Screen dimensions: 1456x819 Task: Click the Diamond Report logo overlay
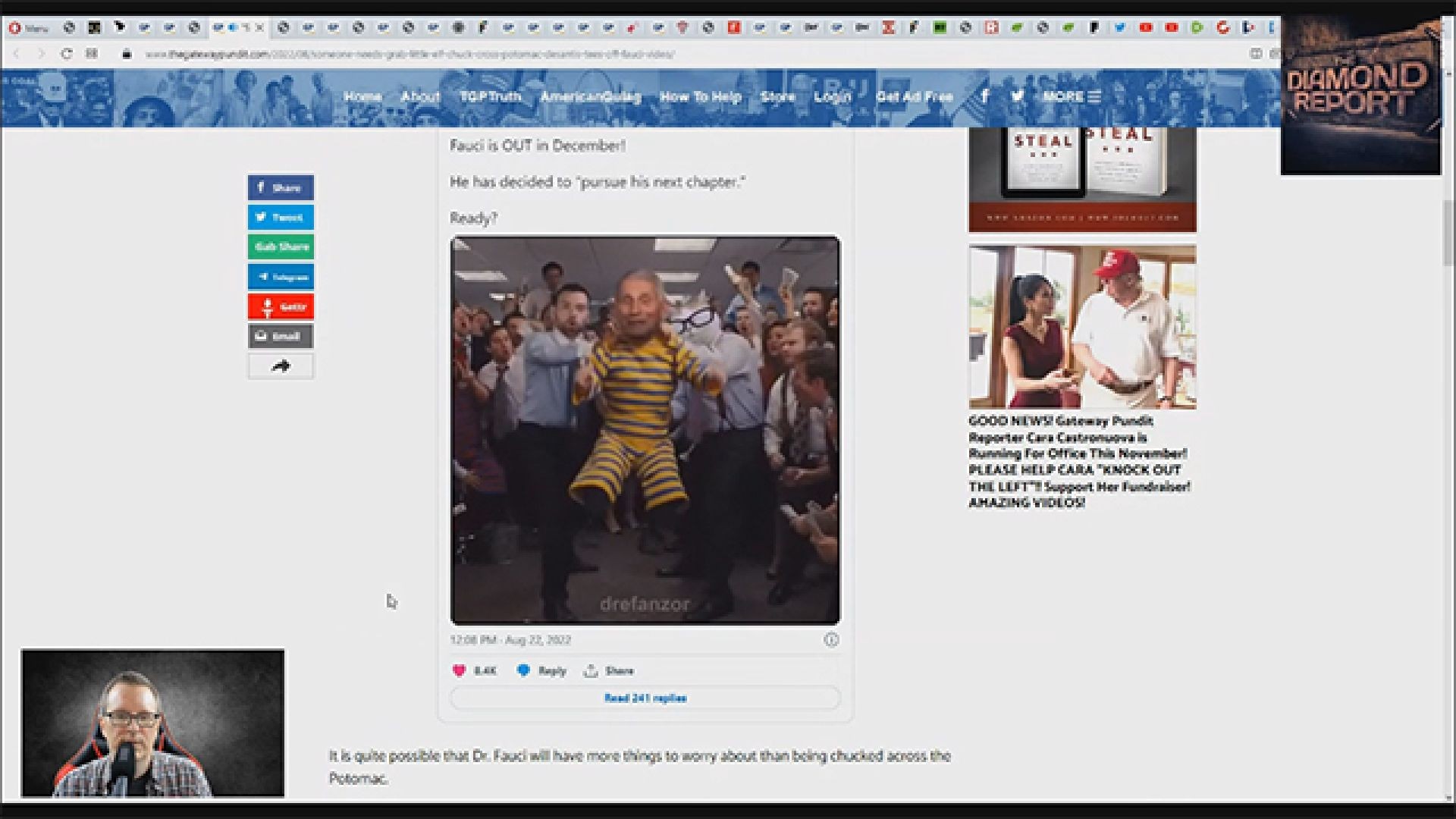point(1360,96)
